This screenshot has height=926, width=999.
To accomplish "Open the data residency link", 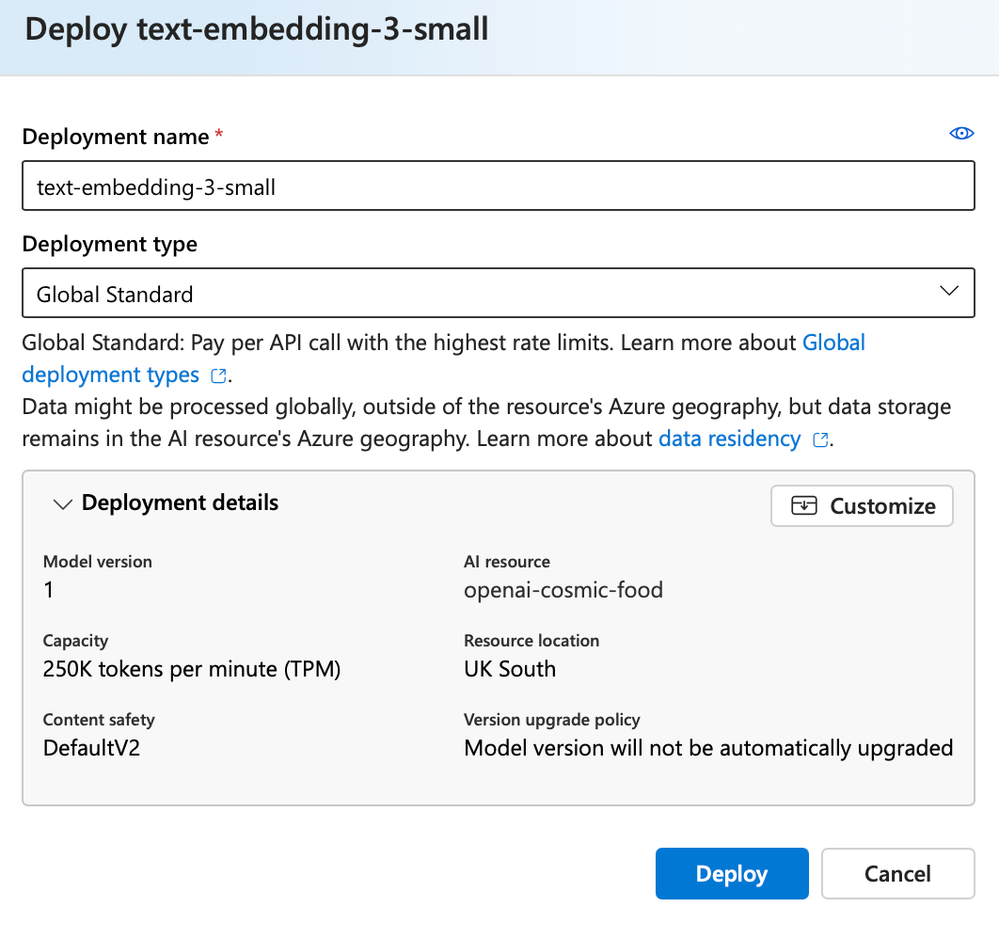I will (729, 438).
